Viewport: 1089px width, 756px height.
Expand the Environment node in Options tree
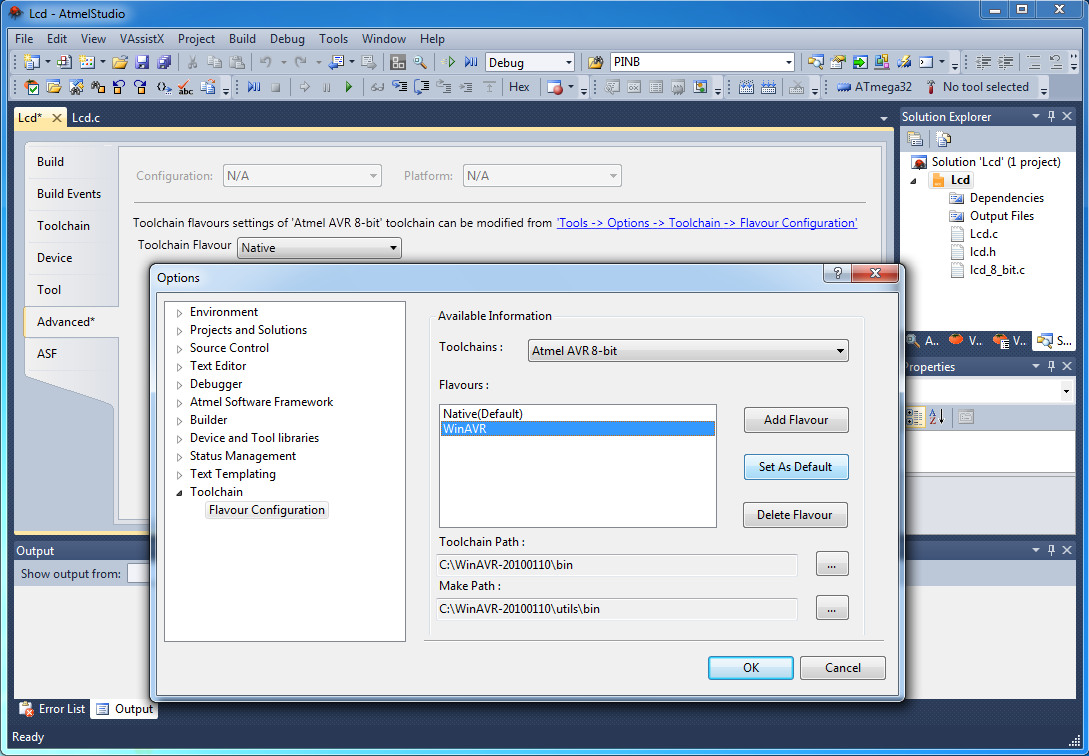point(180,313)
